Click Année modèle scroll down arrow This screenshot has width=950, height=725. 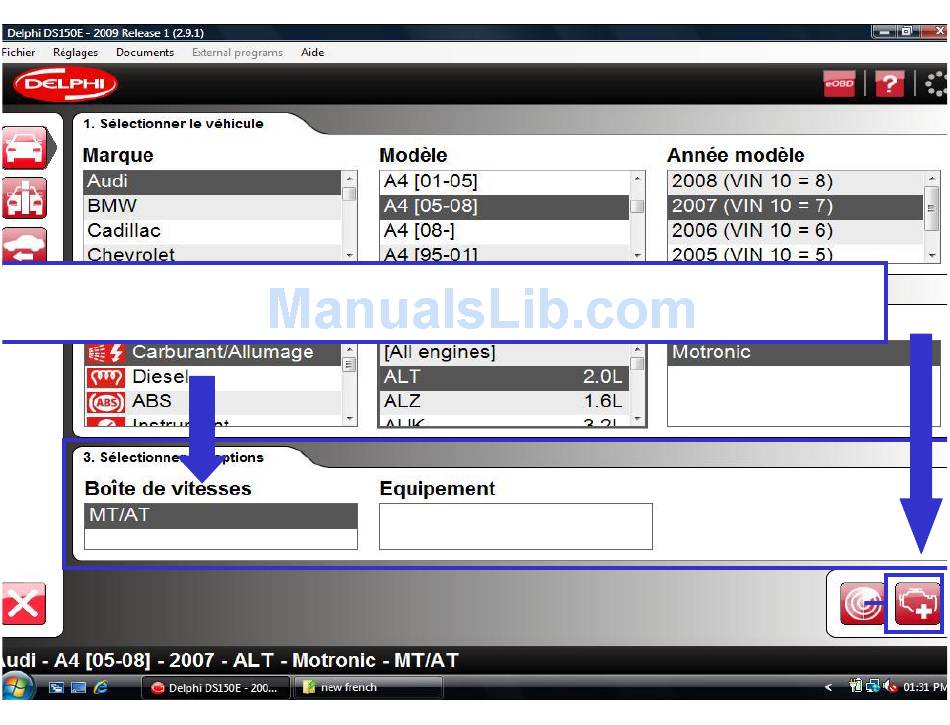pyautogui.click(x=932, y=256)
